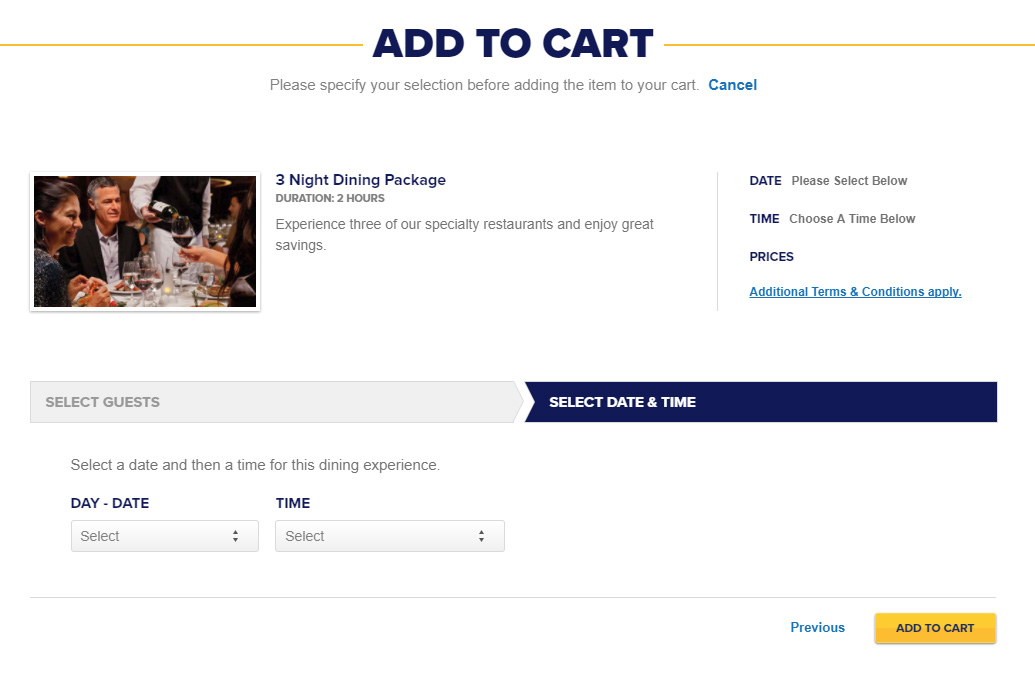Click the 'Select a date and then a time' instruction
This screenshot has width=1035, height=697.
coord(255,465)
